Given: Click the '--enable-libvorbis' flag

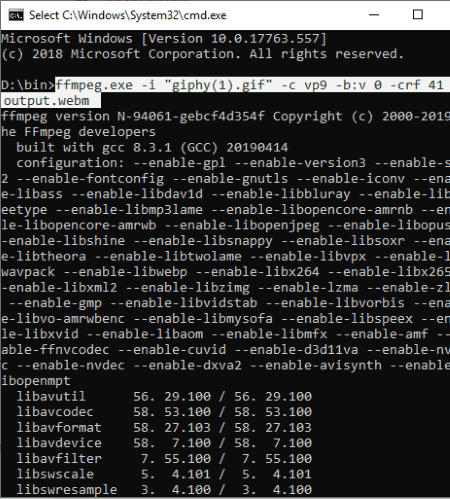Looking at the screenshot, I should click(335, 303).
